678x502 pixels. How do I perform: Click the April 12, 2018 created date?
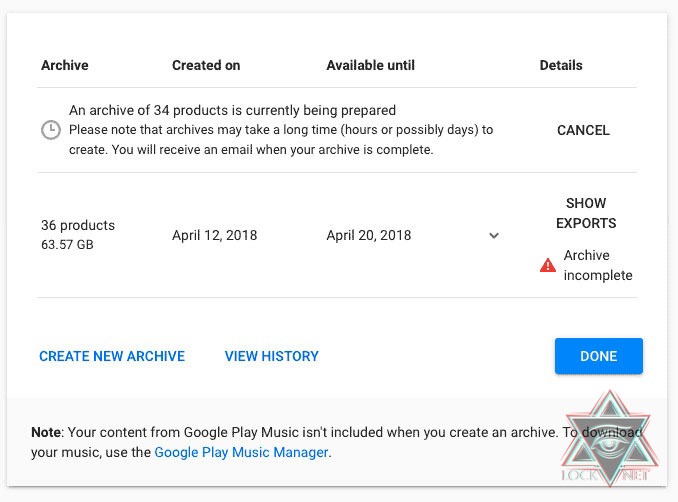point(214,236)
